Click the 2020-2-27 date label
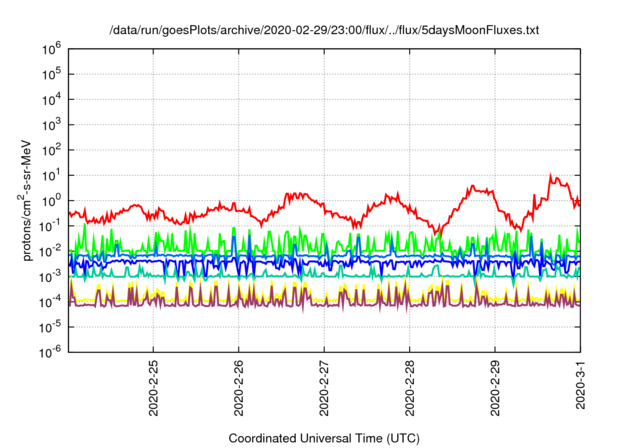 coord(324,388)
